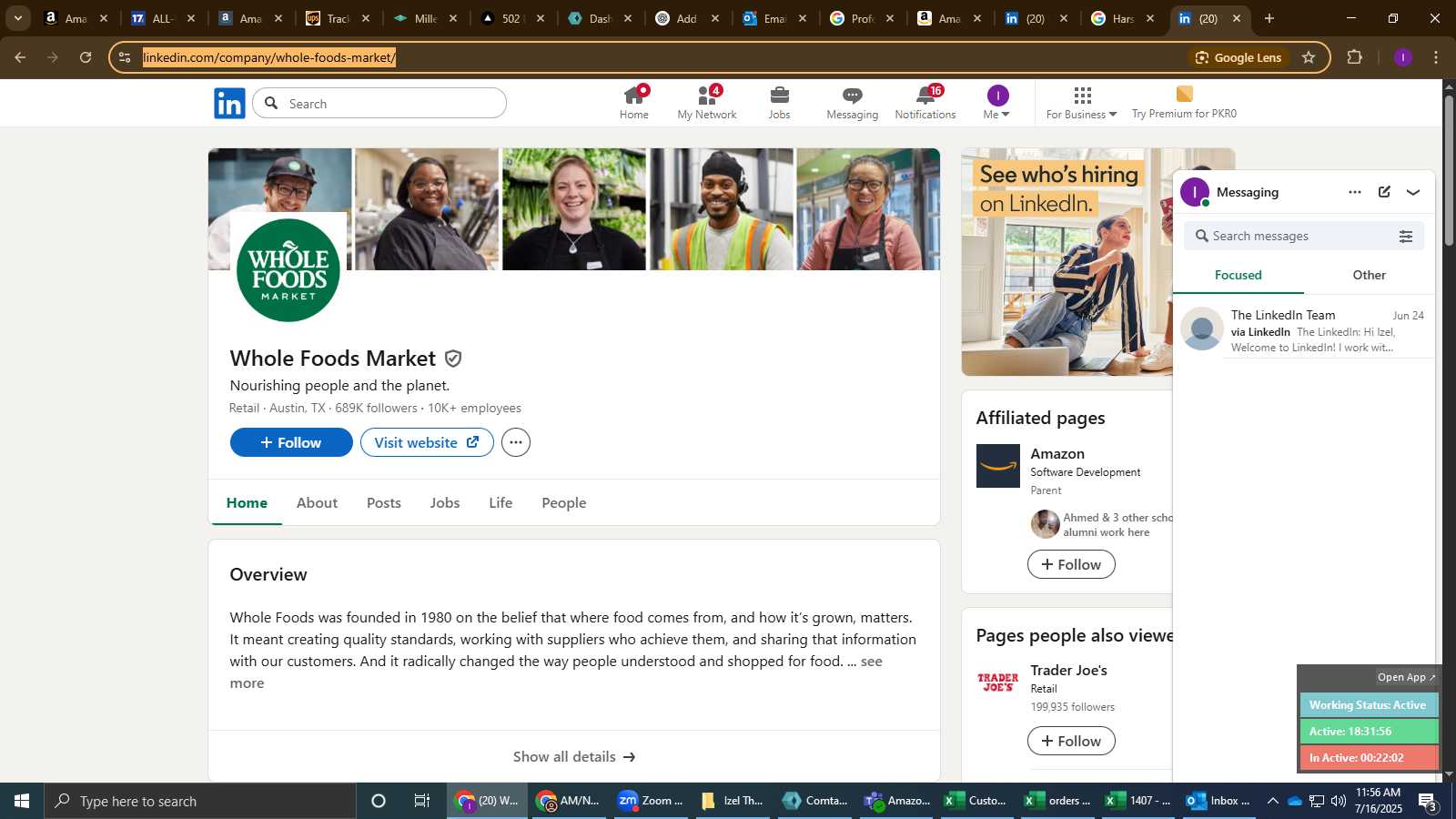Show hidden system tray icons
1456x819 pixels.
[1272, 801]
